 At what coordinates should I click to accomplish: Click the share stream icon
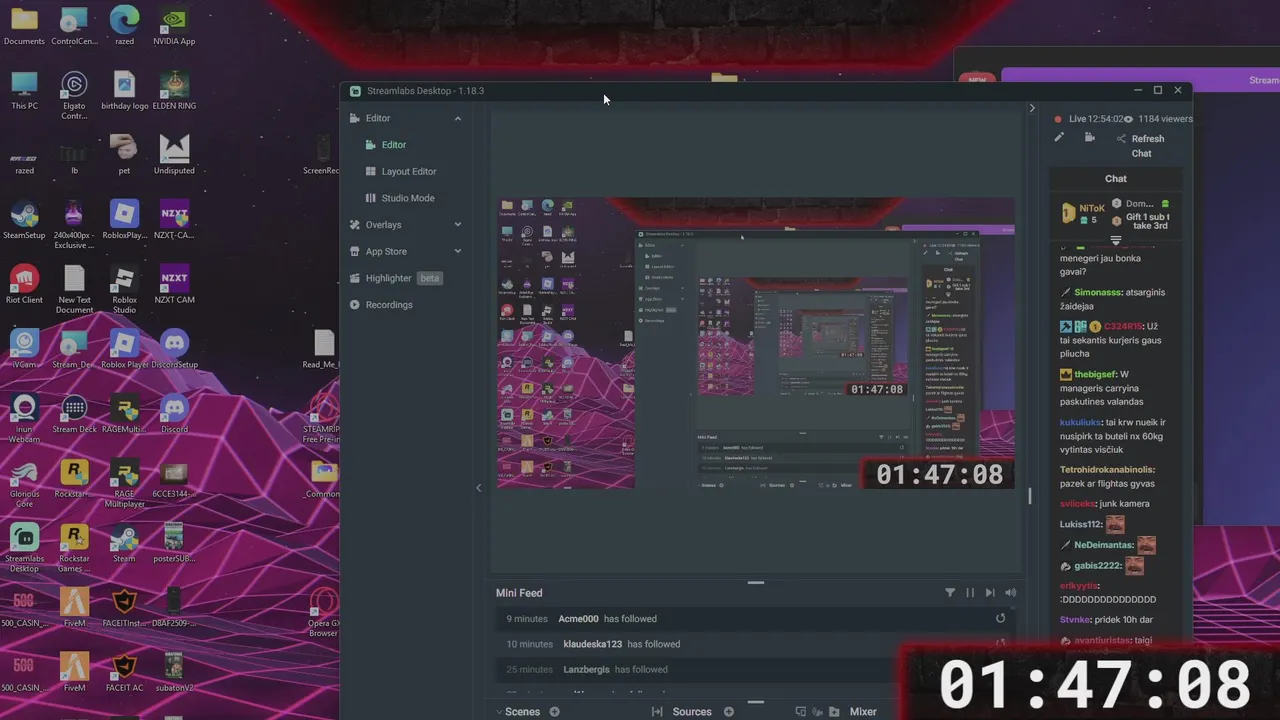coord(1121,139)
